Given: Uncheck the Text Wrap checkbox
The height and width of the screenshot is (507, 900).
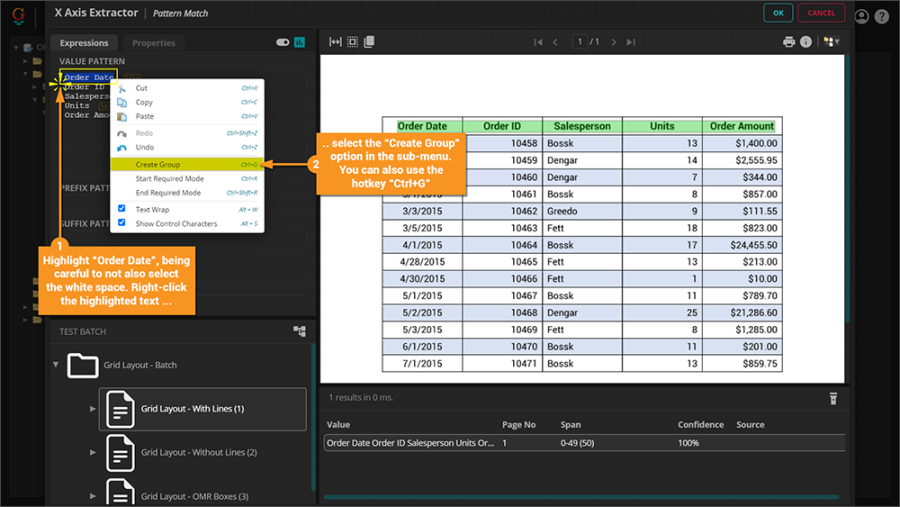Looking at the screenshot, I should pyautogui.click(x=122, y=209).
